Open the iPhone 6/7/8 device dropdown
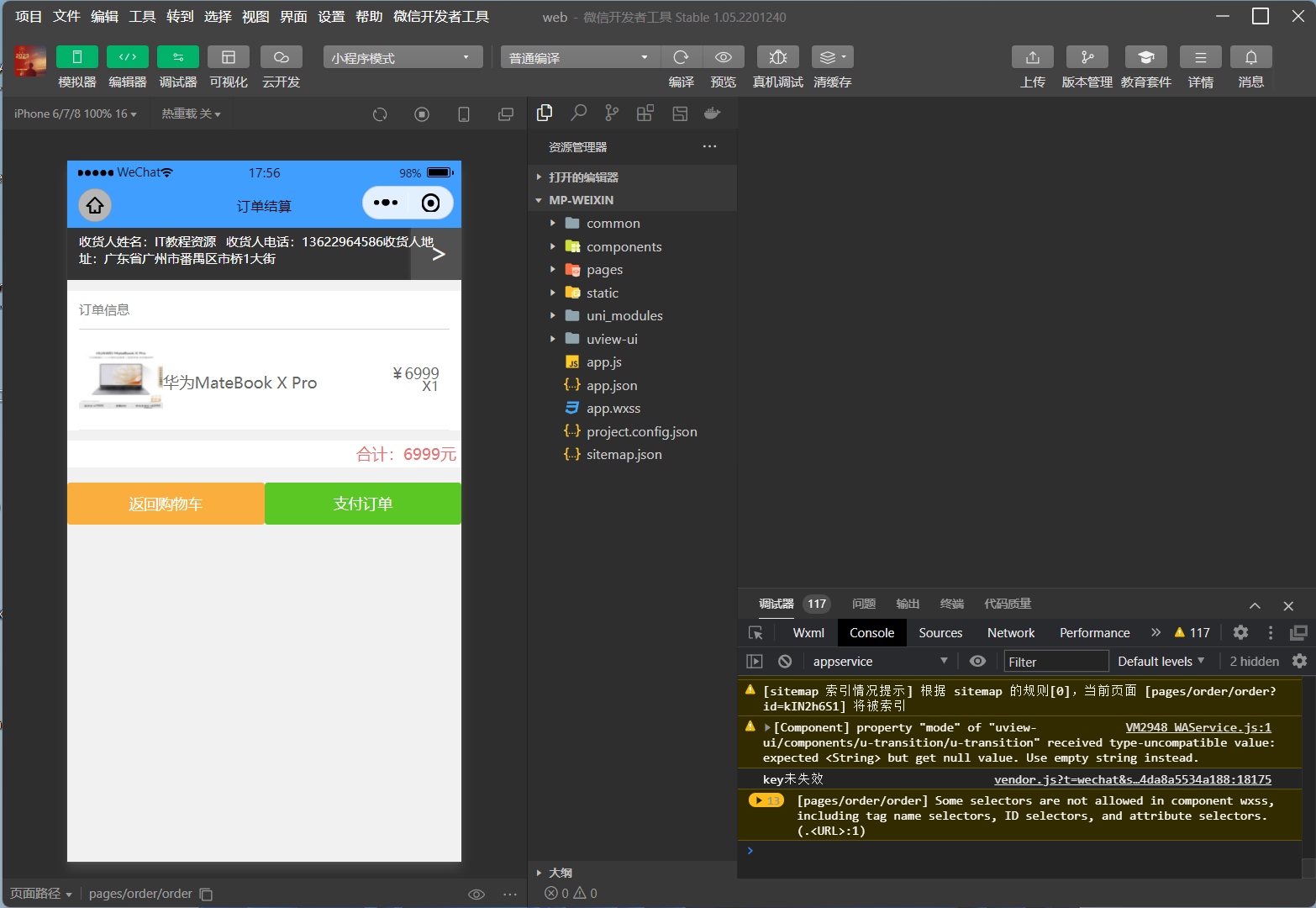 [76, 113]
